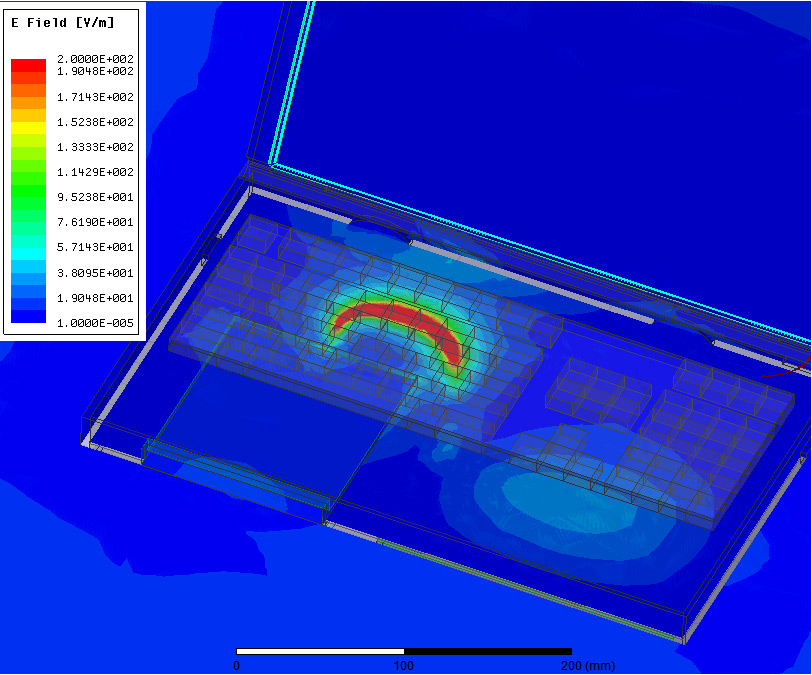Click the 1.7143E+002 legend label

(x=95, y=97)
